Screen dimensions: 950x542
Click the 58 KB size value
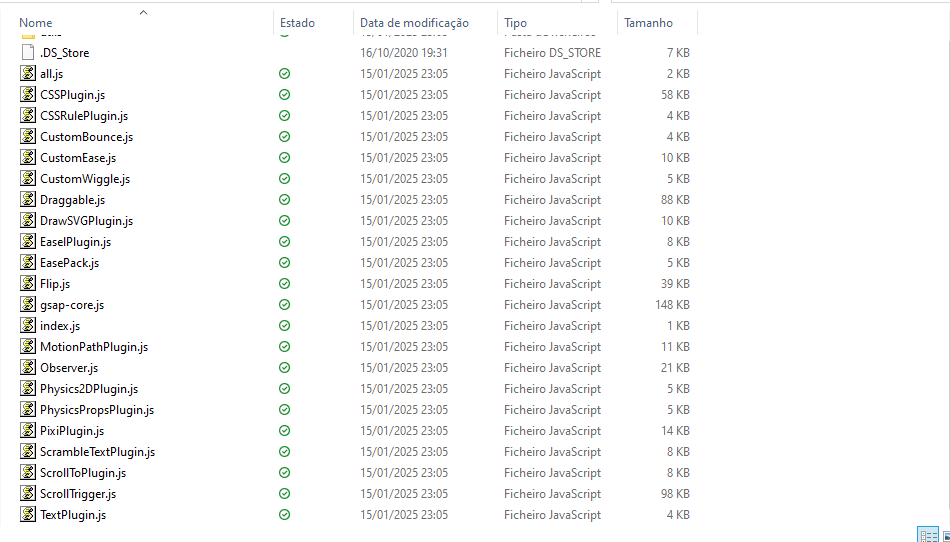pos(675,95)
